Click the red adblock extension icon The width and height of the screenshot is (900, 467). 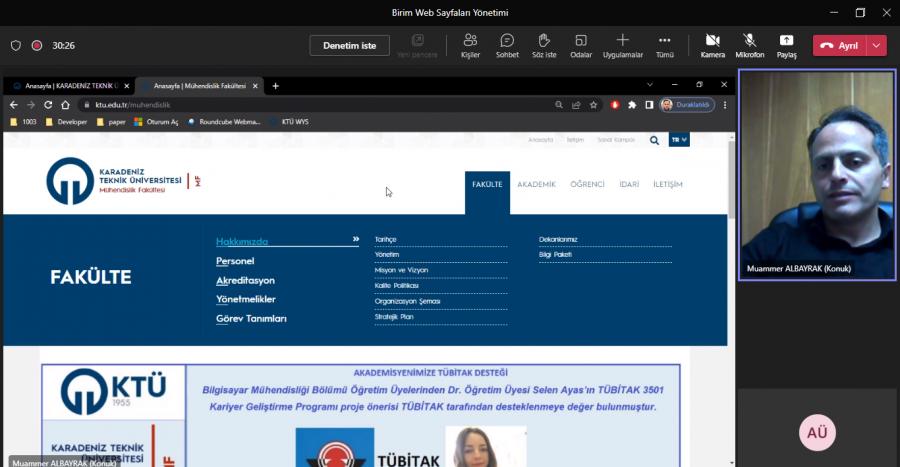pyautogui.click(x=615, y=105)
